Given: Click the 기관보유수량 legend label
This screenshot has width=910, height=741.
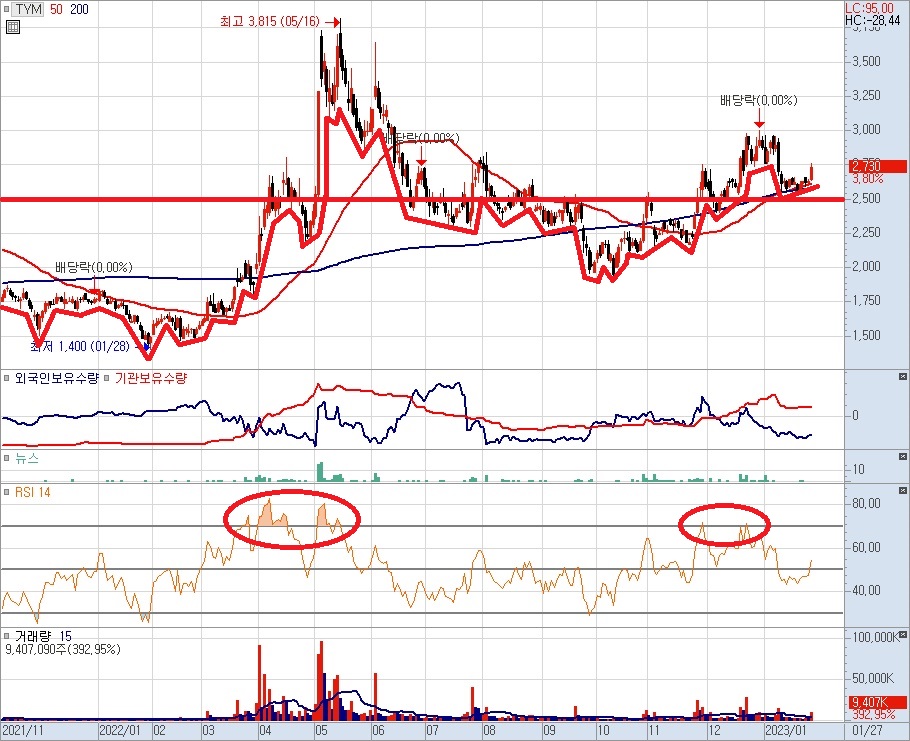Looking at the screenshot, I should 151,379.
